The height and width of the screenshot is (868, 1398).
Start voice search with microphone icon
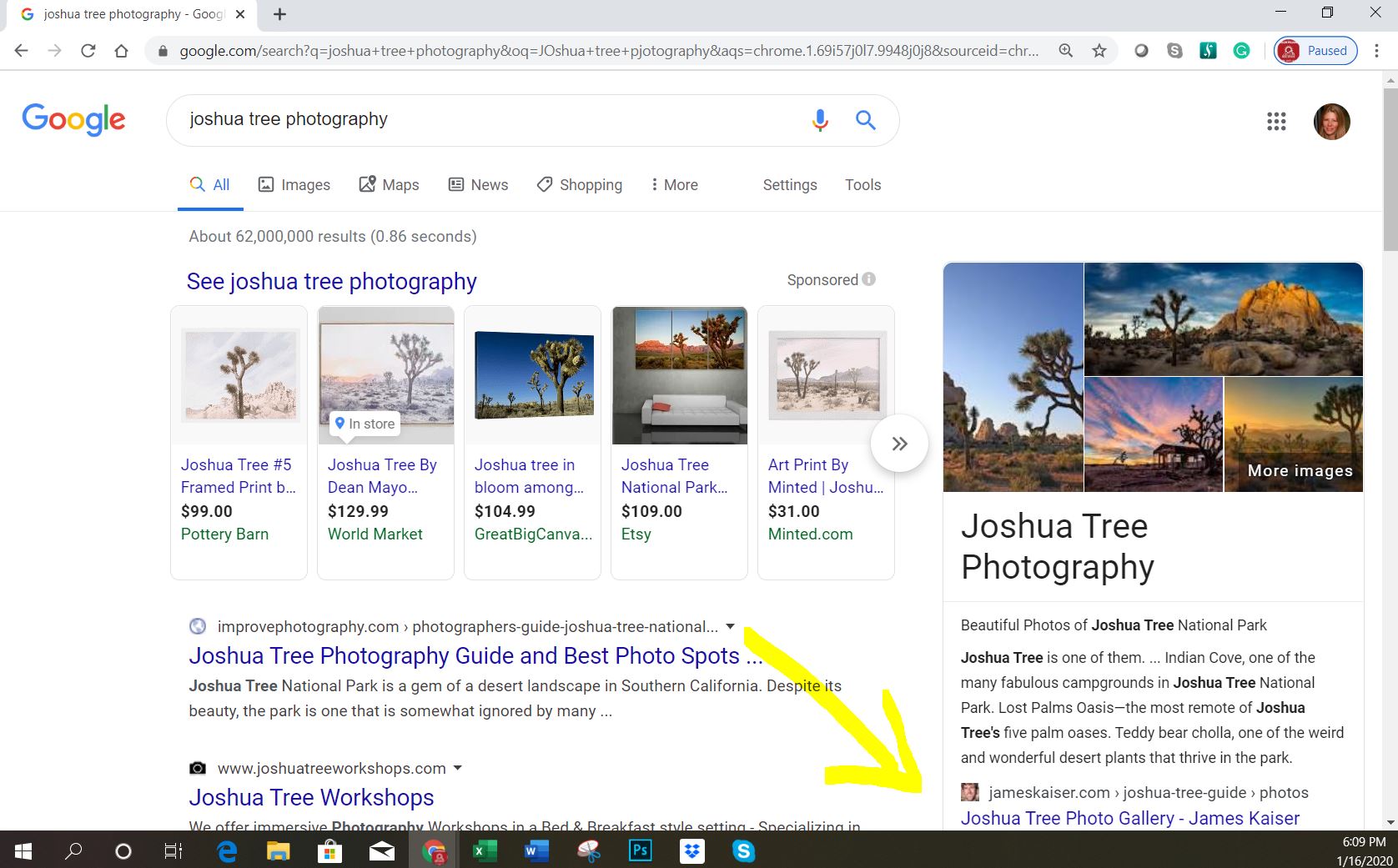point(820,121)
